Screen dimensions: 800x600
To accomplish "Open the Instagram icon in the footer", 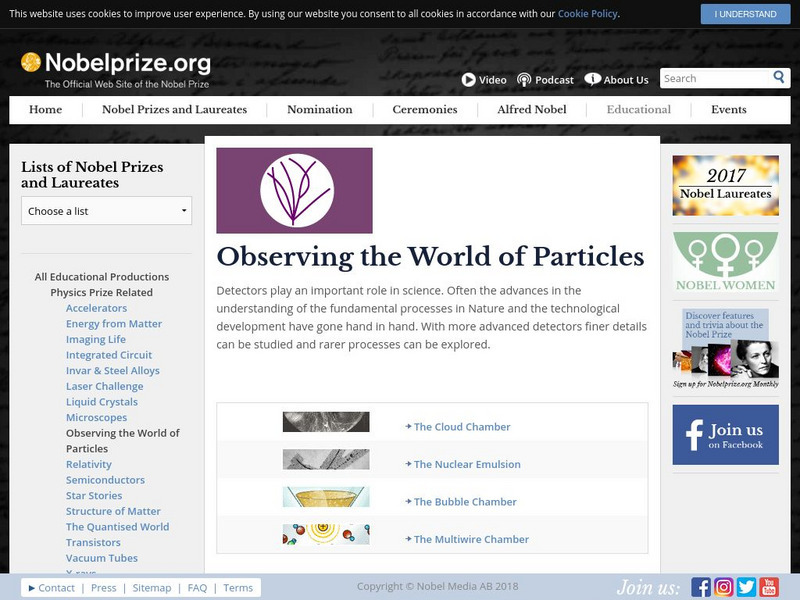I will (724, 587).
